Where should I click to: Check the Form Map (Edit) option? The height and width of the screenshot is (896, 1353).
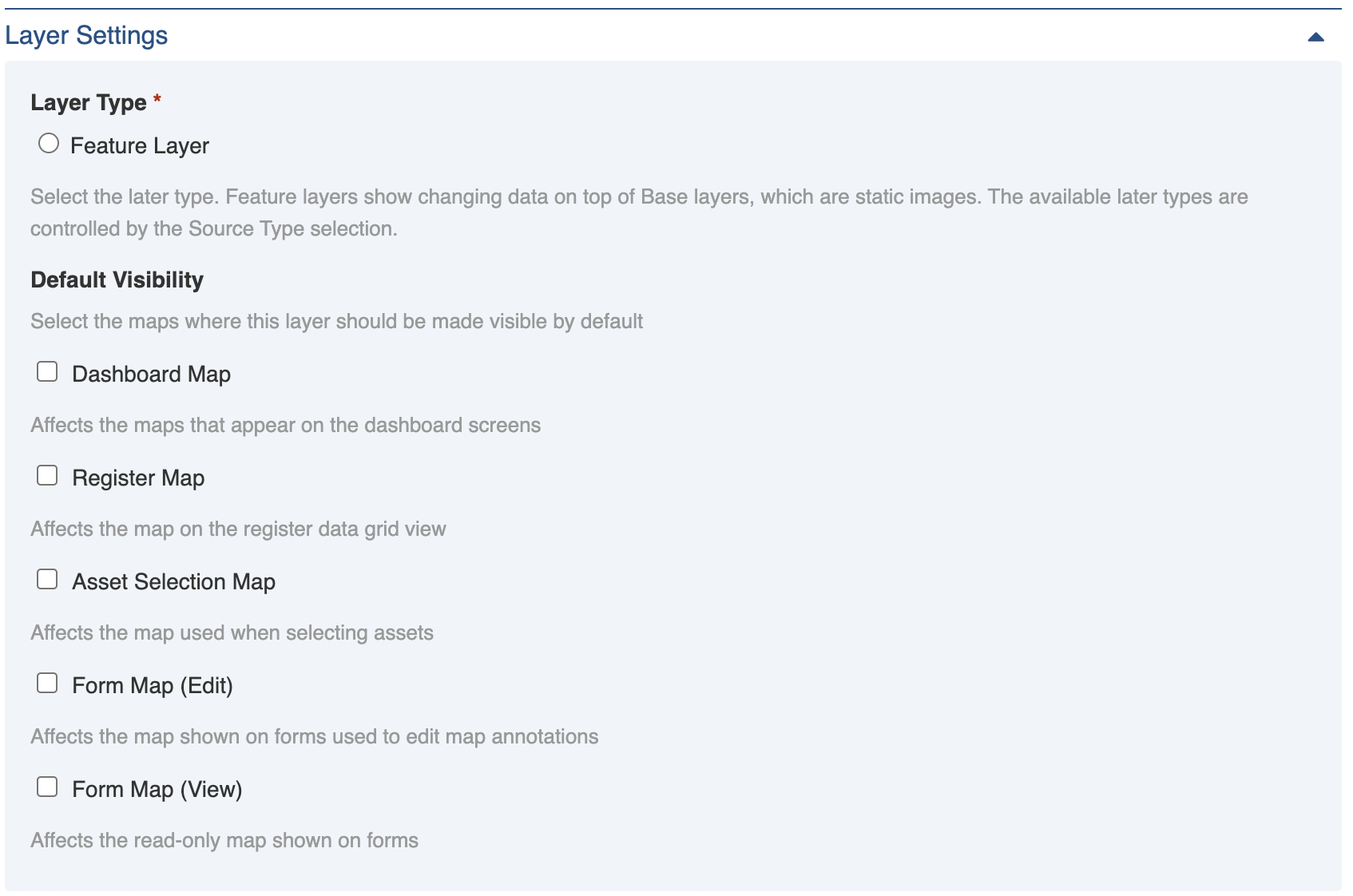pyautogui.click(x=47, y=682)
